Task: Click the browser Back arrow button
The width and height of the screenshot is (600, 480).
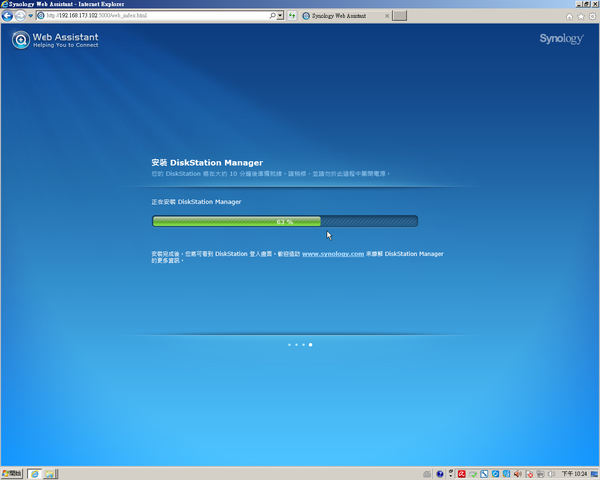Action: (7, 16)
